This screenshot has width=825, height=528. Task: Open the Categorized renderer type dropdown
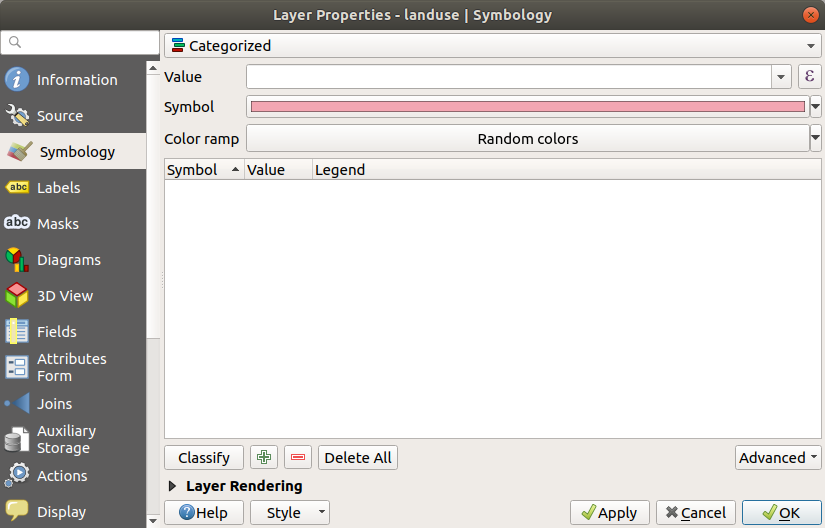(x=492, y=45)
